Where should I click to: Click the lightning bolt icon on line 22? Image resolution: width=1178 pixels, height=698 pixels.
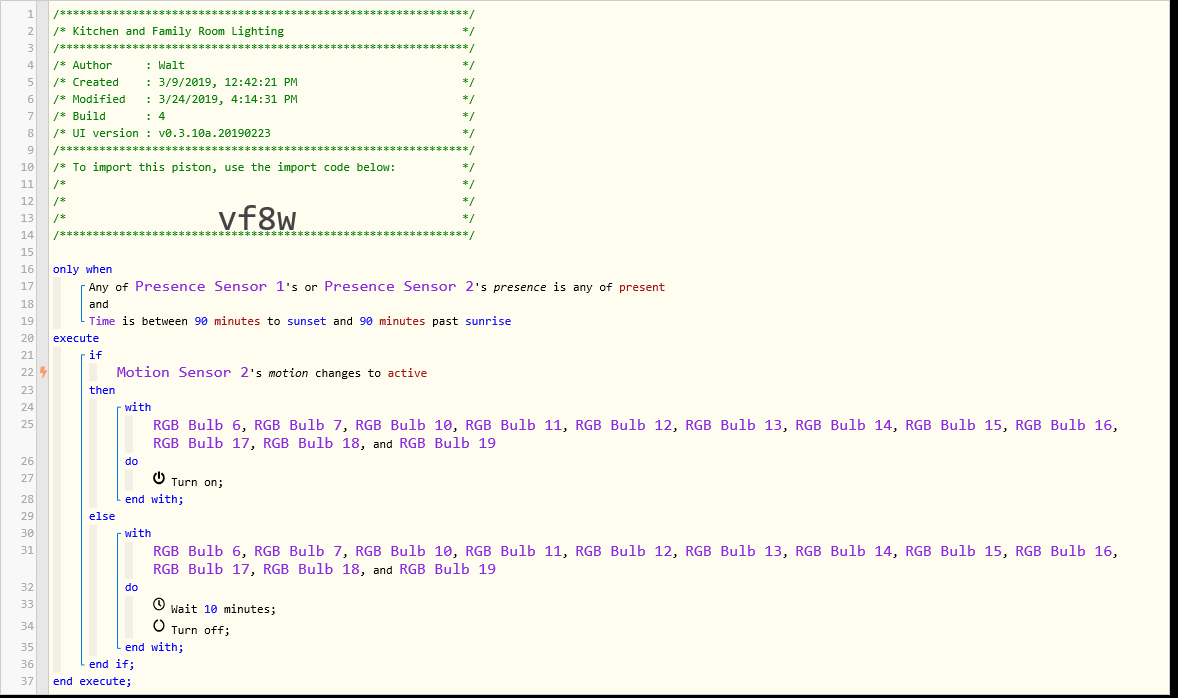tap(44, 372)
